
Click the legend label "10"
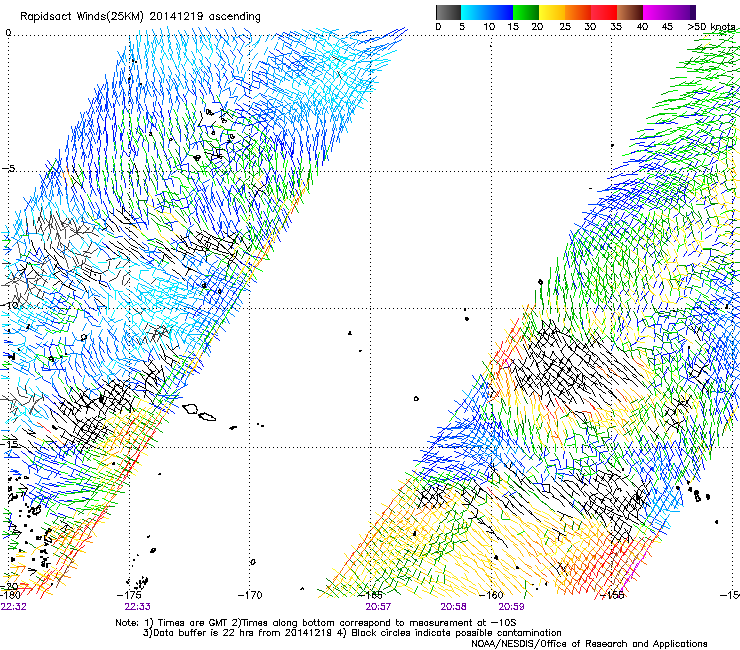pos(489,27)
